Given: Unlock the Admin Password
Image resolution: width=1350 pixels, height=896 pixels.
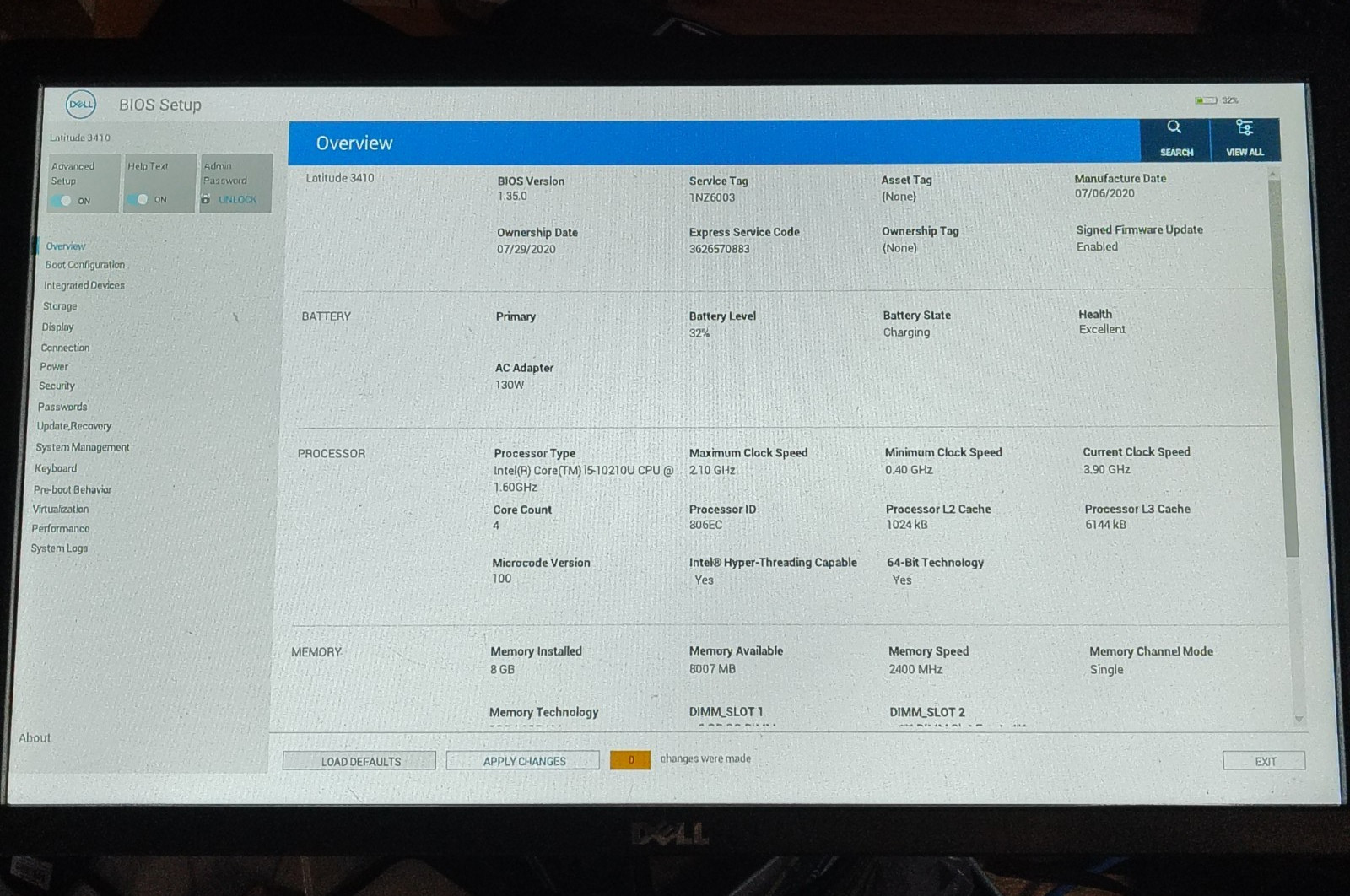Looking at the screenshot, I should pos(237,199).
